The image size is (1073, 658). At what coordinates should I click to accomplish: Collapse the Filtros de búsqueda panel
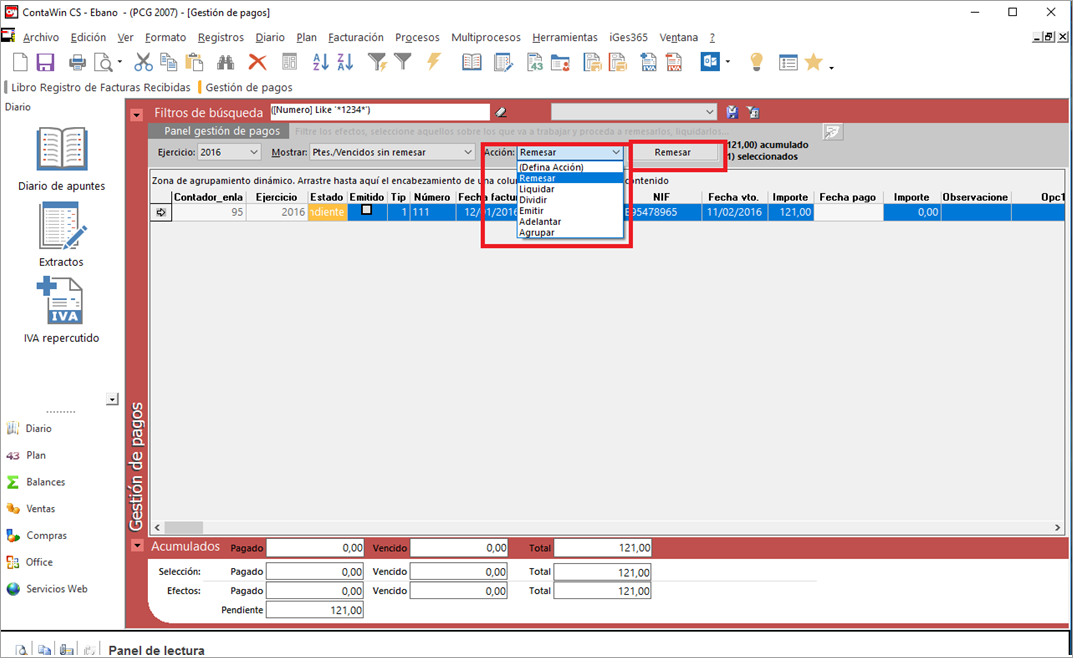click(x=137, y=114)
